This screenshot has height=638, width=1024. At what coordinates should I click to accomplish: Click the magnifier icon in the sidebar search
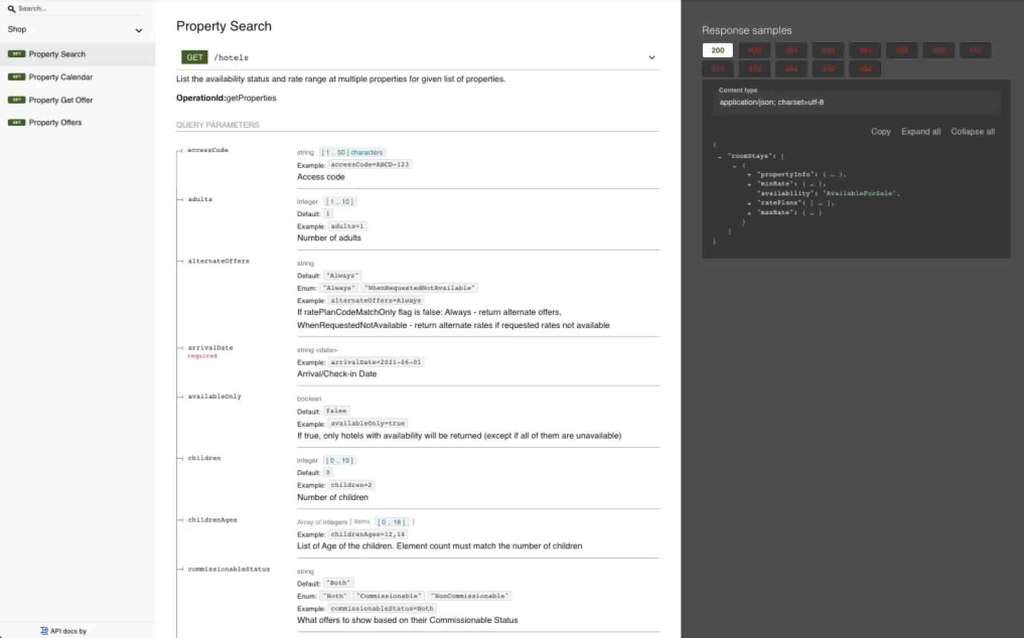pyautogui.click(x=11, y=8)
